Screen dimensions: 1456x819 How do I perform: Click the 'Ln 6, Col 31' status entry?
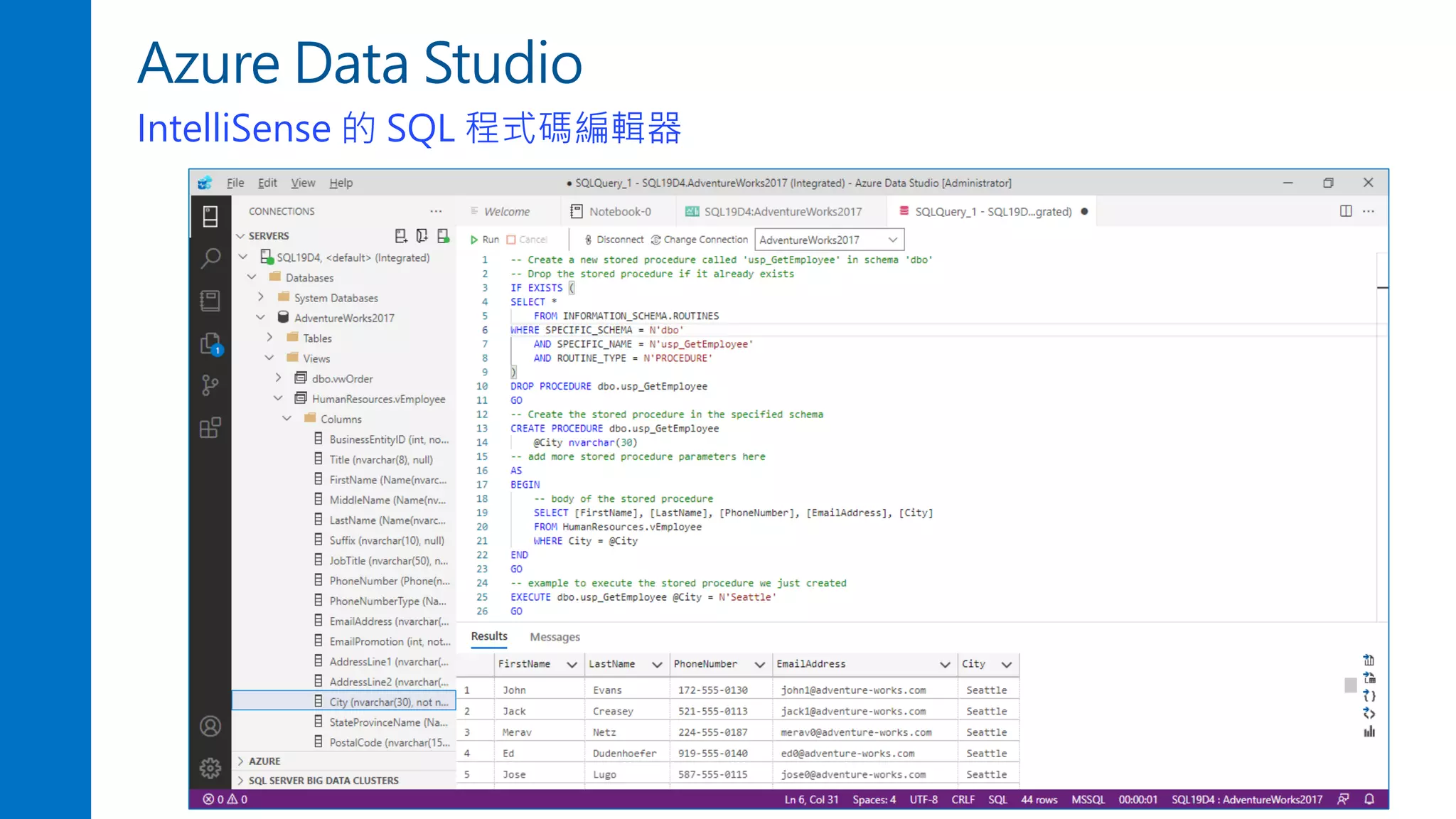coord(811,800)
